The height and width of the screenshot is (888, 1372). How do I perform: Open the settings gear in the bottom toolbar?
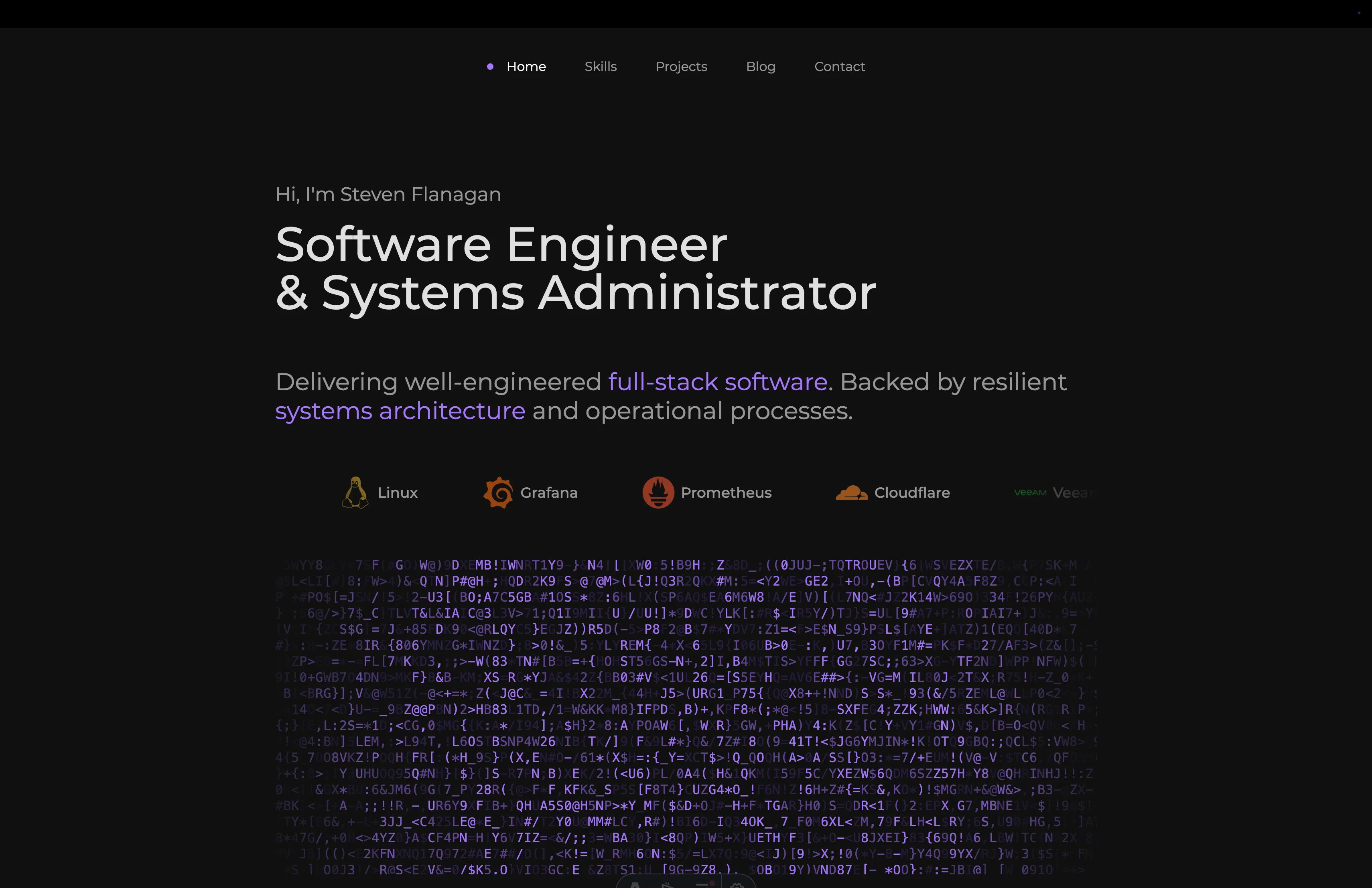tap(738, 886)
